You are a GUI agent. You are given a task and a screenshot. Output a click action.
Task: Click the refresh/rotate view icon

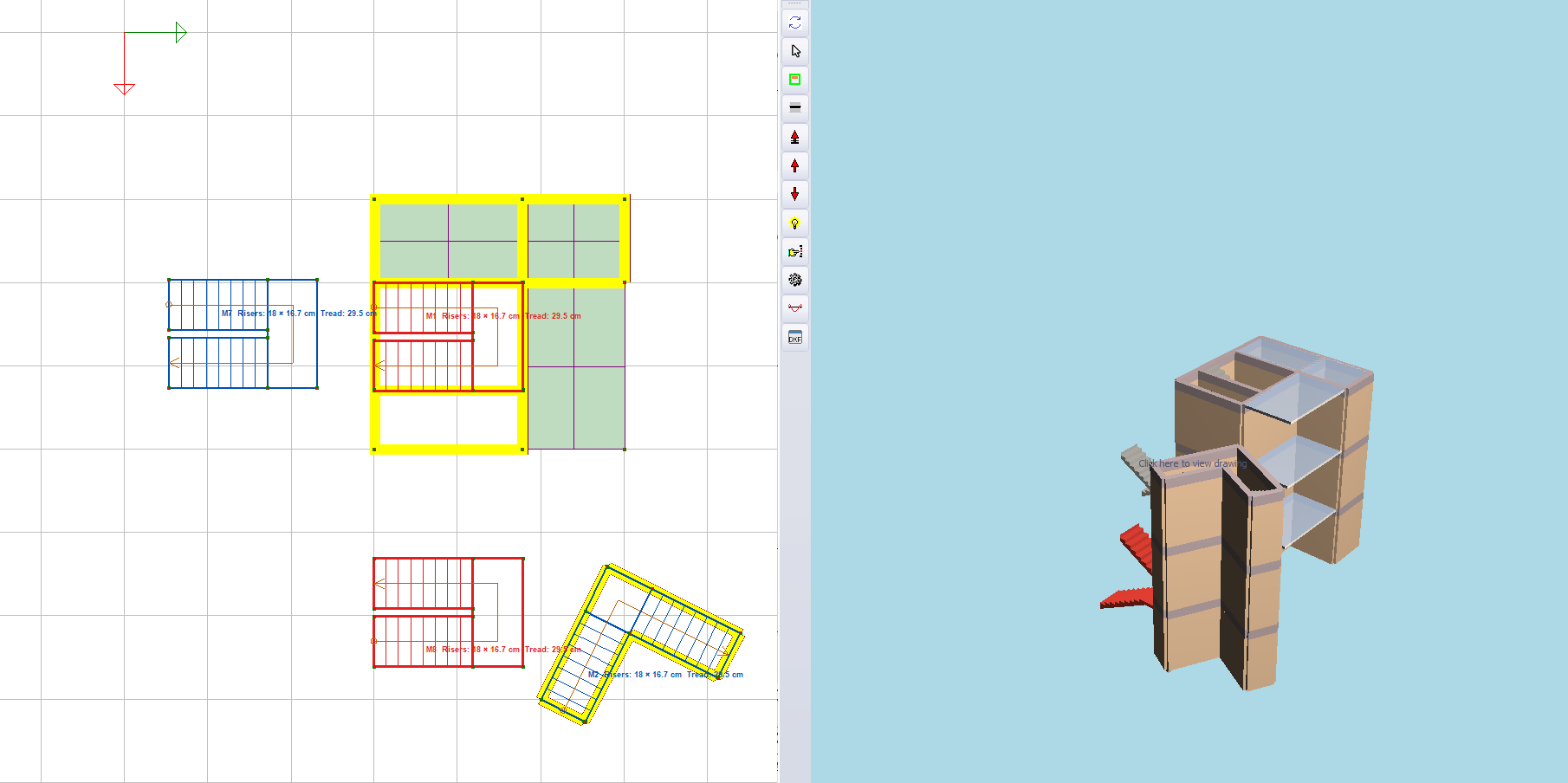point(794,23)
